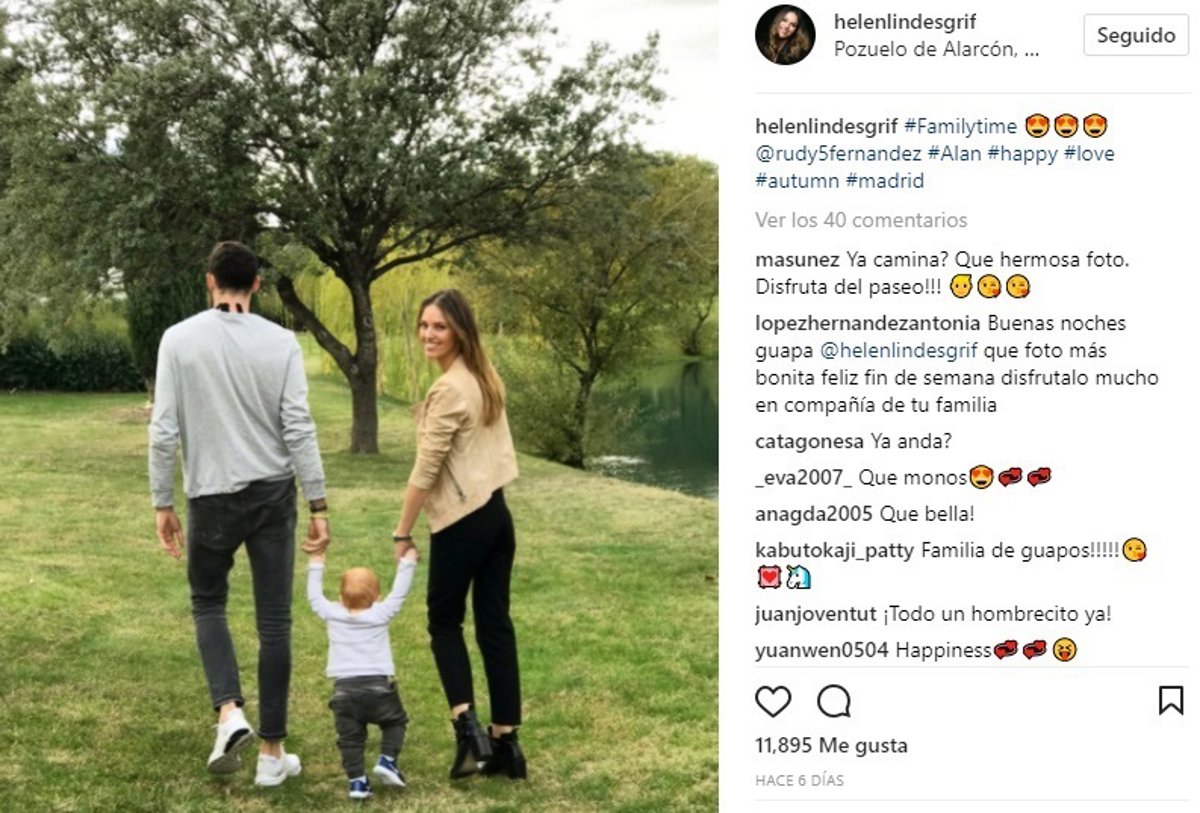Image resolution: width=1200 pixels, height=813 pixels.
Task: Visit kabutokaji_patty's profile
Action: (x=835, y=550)
